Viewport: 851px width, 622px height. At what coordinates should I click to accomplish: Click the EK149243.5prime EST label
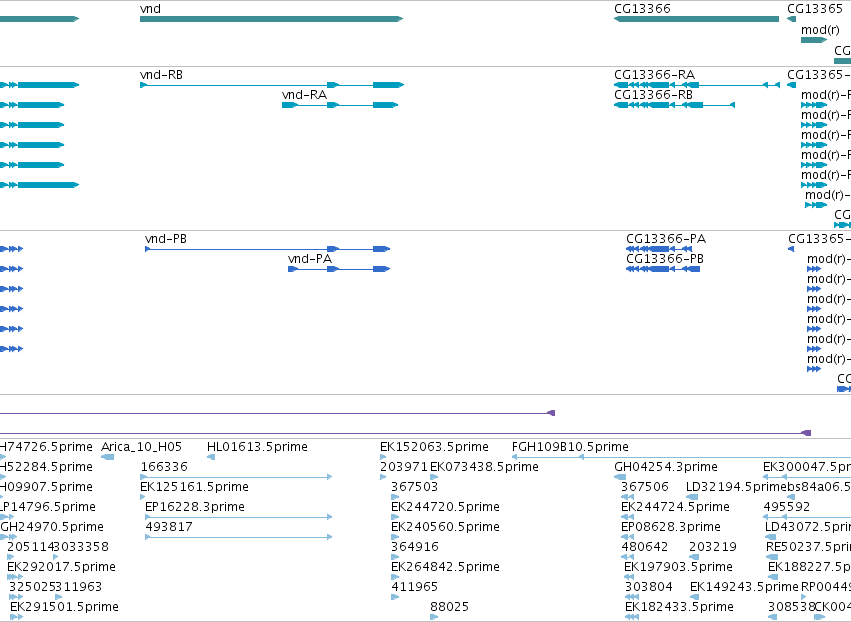click(x=744, y=587)
